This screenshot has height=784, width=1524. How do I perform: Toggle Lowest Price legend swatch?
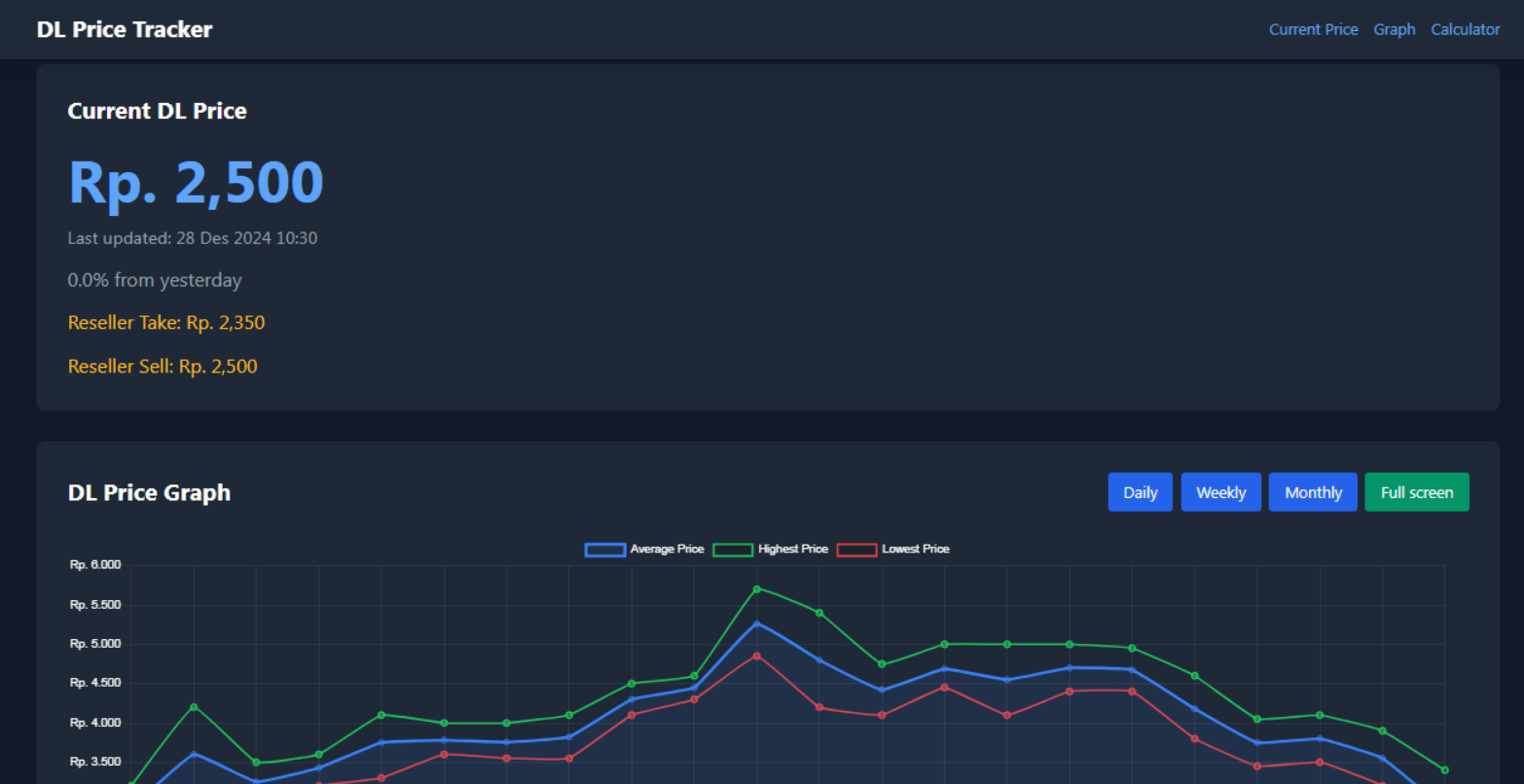pos(856,550)
